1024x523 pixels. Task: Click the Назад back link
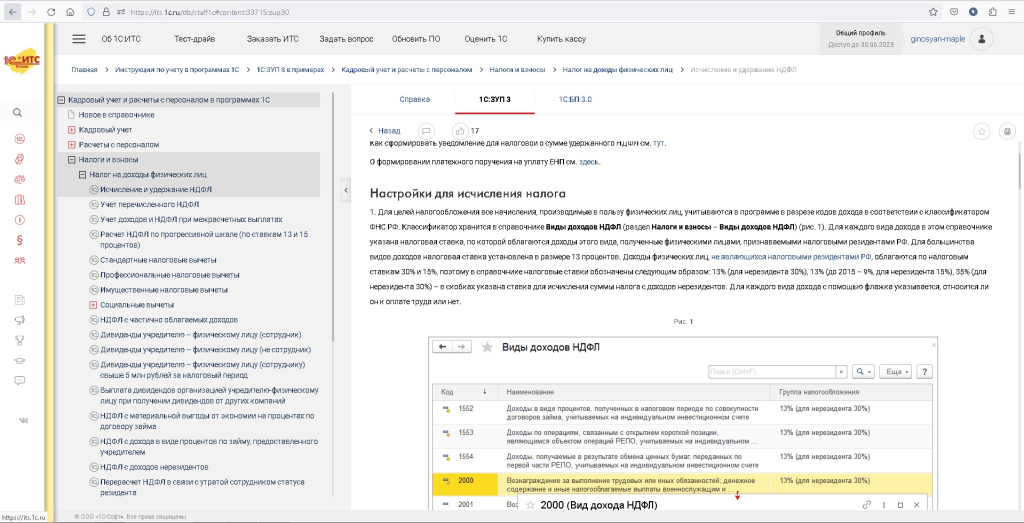click(x=385, y=131)
